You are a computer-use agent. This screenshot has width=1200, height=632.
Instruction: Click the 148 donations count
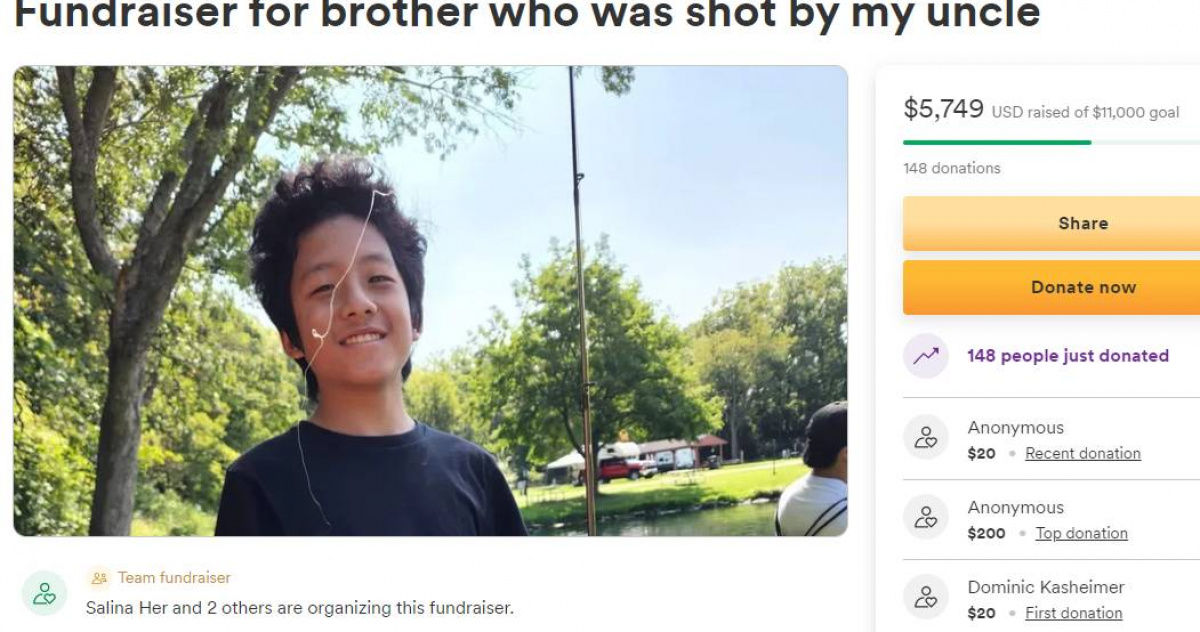(952, 168)
